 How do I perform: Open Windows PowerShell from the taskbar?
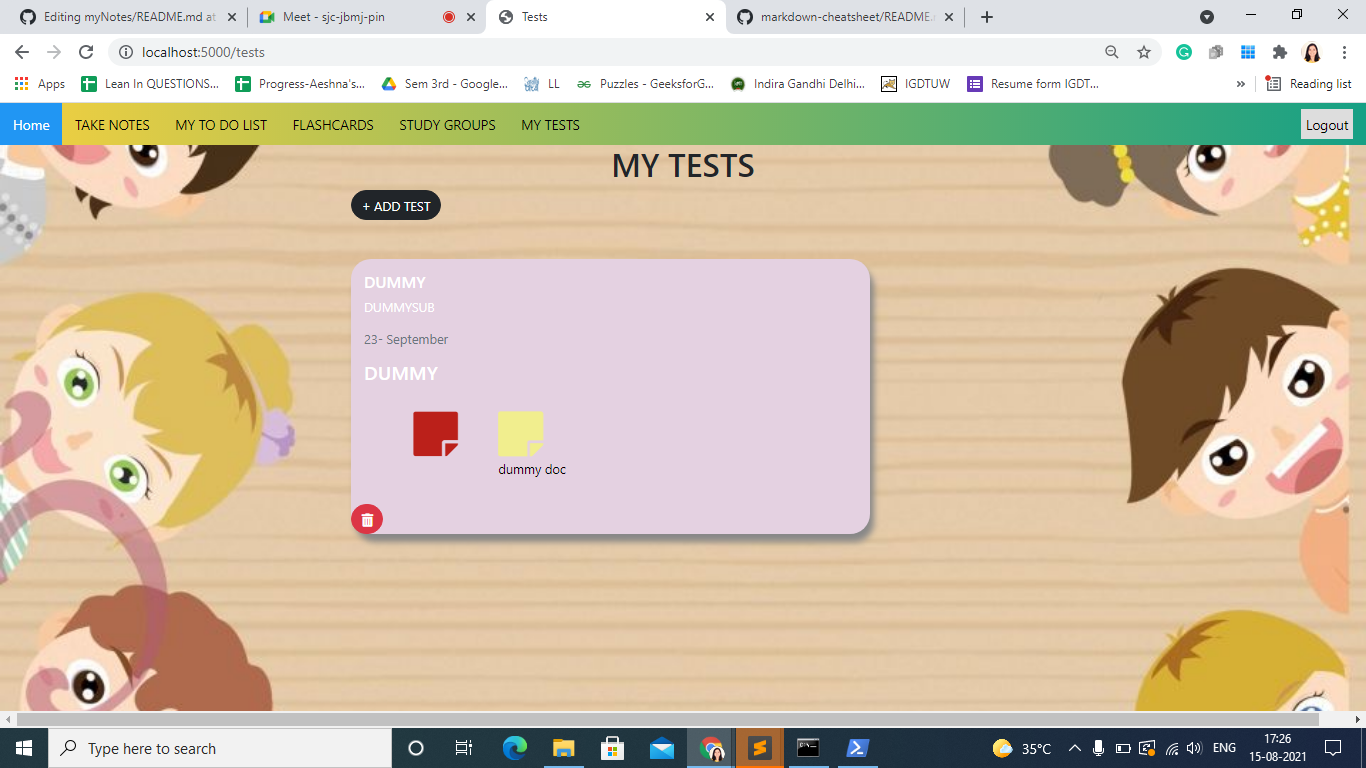click(857, 747)
